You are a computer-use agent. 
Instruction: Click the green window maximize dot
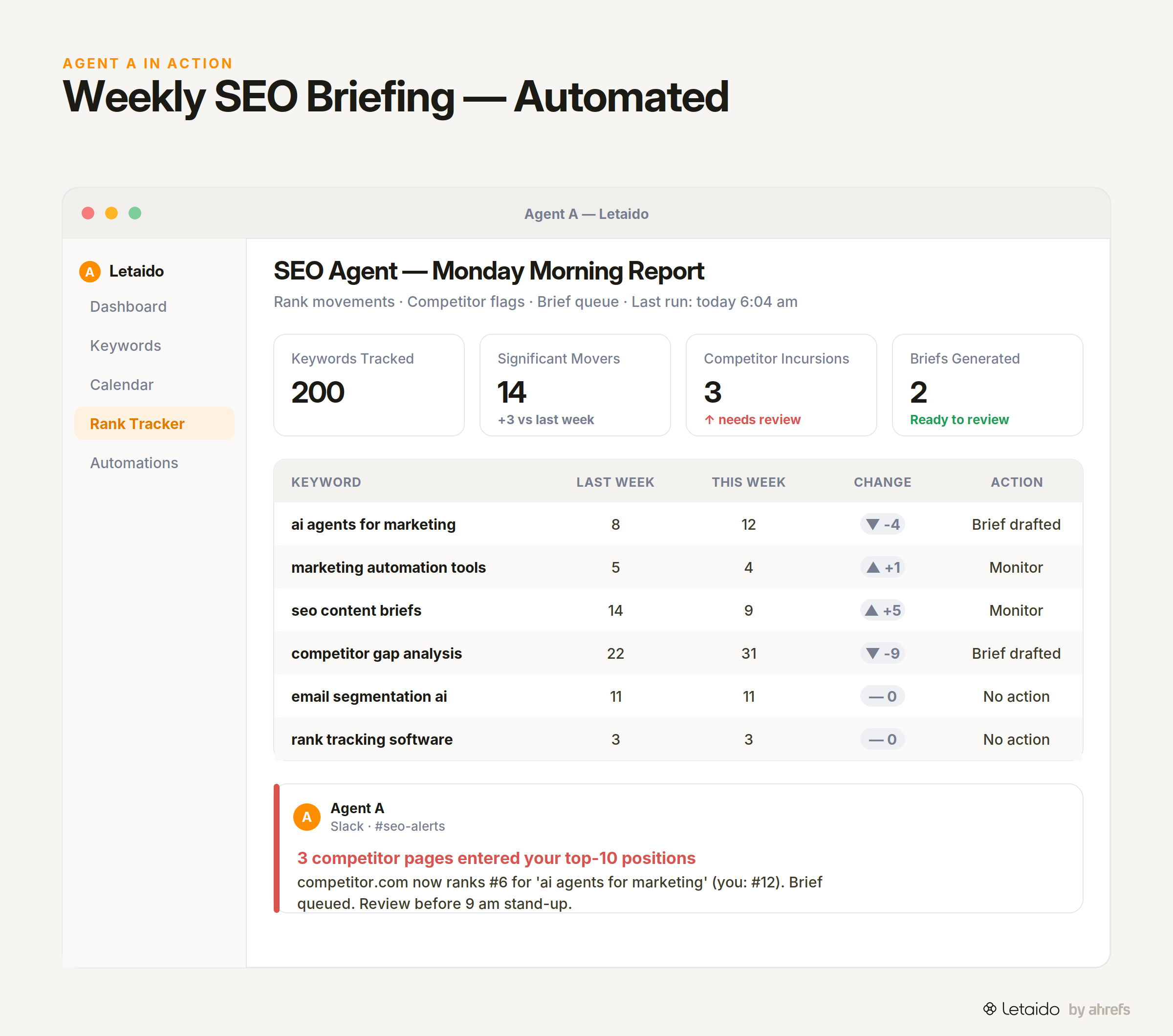(135, 214)
